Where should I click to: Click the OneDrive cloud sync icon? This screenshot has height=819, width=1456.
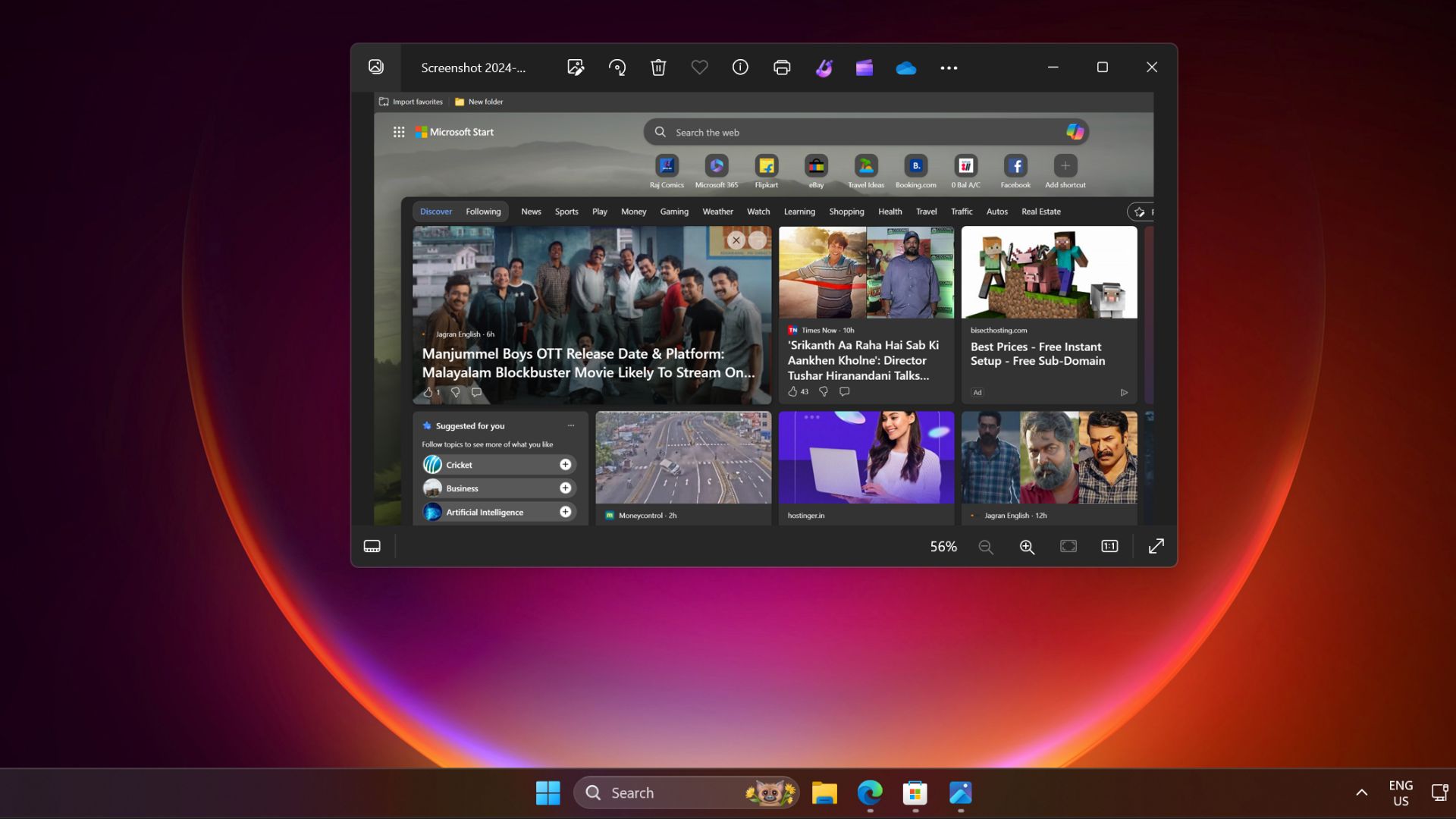[906, 67]
